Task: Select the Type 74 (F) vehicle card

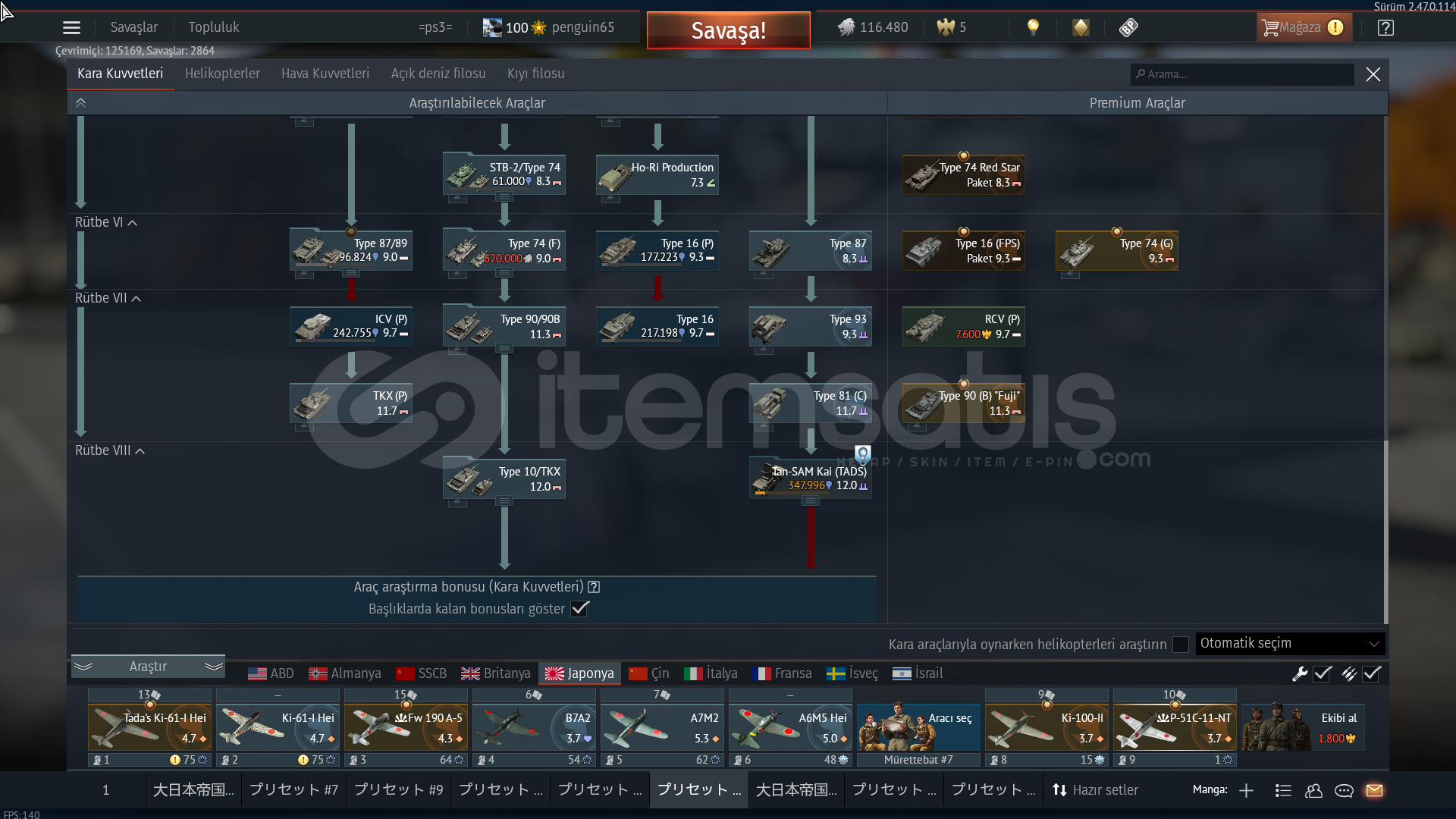Action: tap(504, 251)
